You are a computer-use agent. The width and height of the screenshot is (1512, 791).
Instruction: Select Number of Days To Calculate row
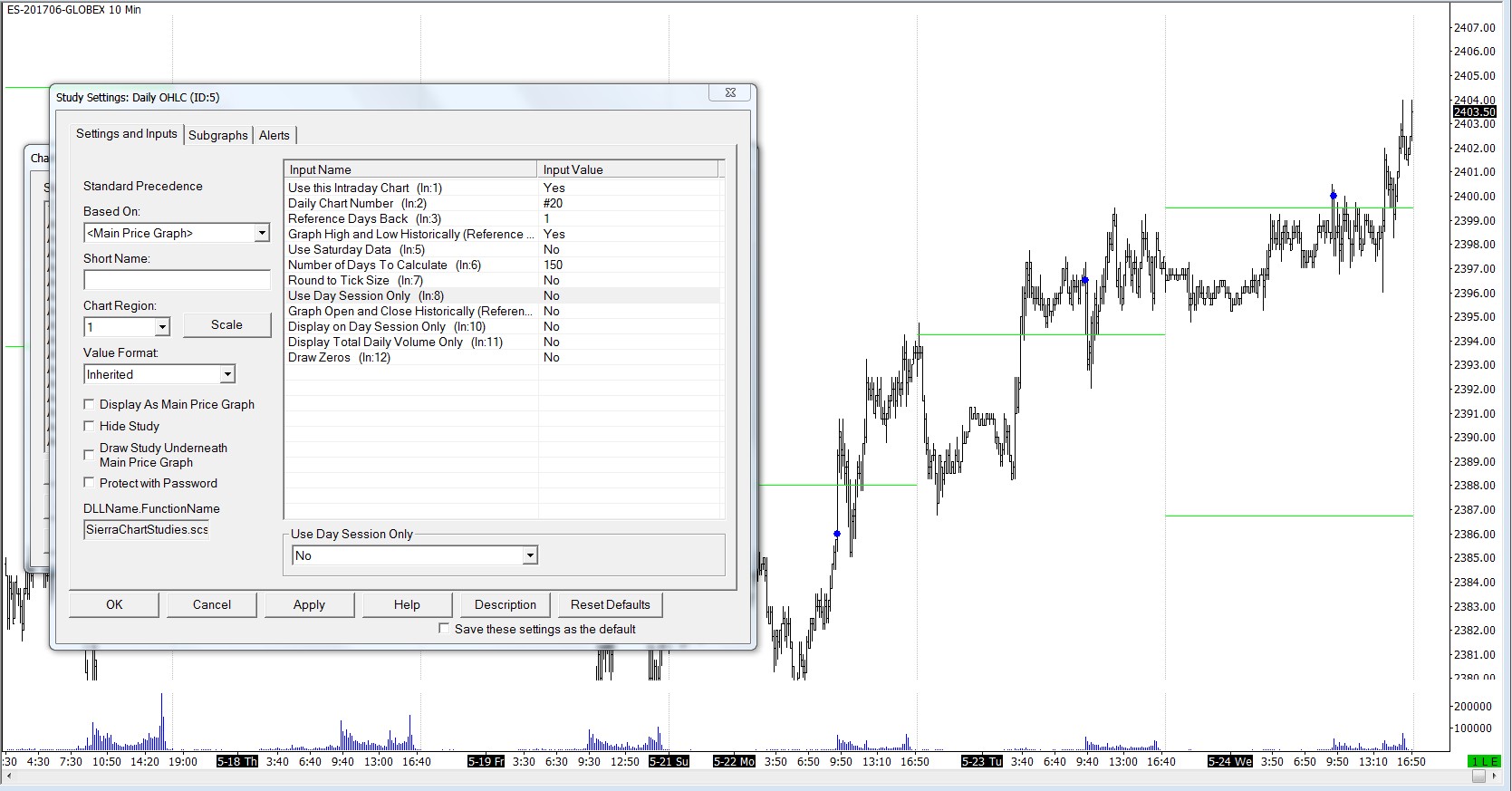click(504, 265)
